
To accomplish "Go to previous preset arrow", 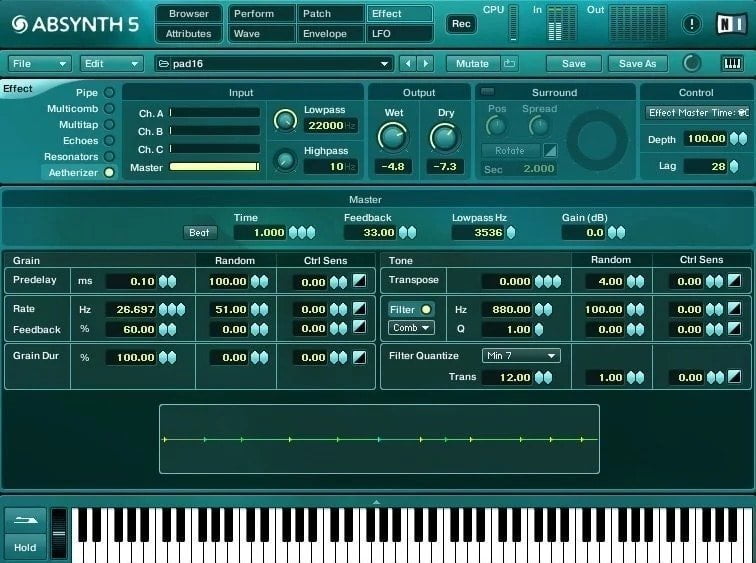I will click(x=408, y=64).
